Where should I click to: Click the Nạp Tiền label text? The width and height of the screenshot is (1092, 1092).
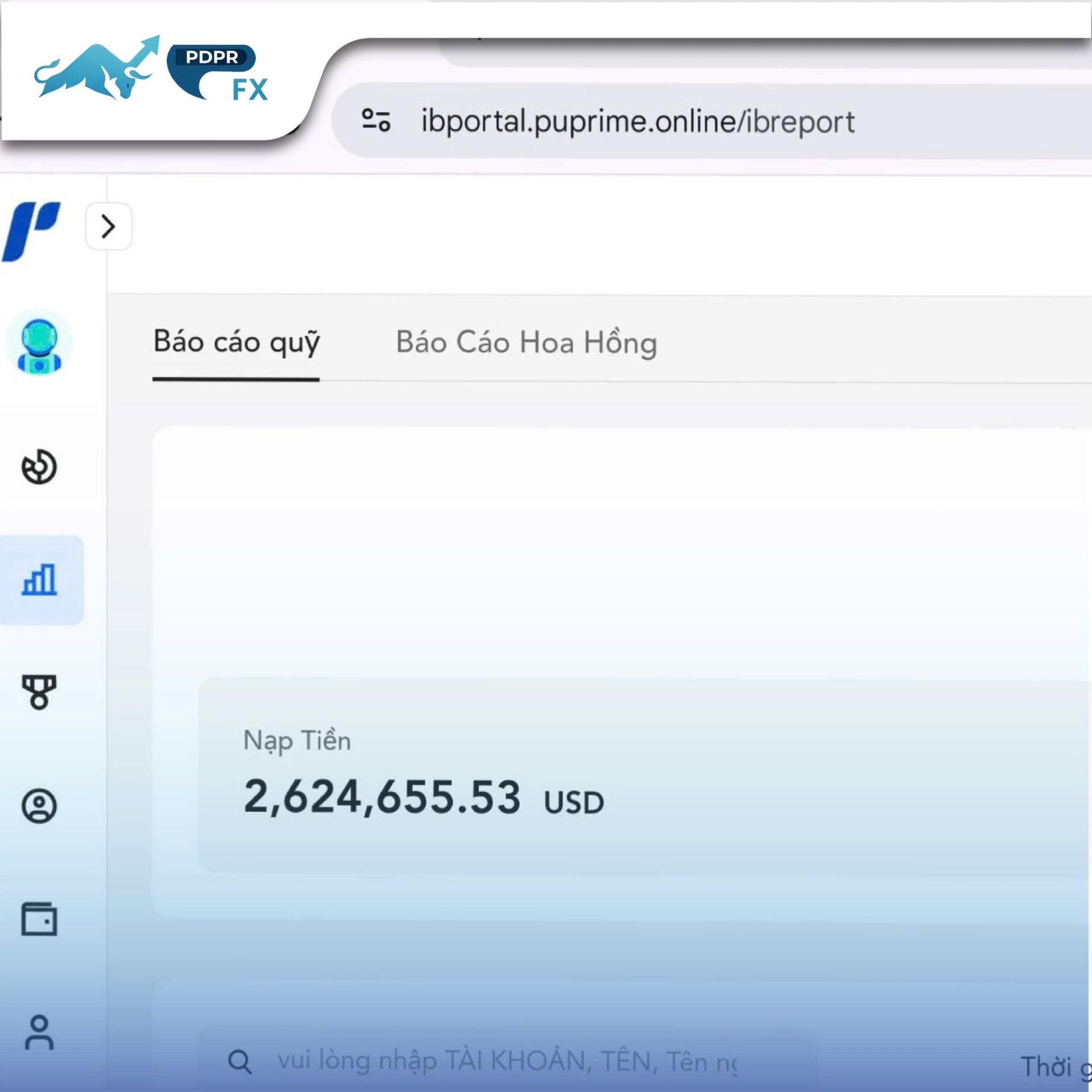click(297, 741)
